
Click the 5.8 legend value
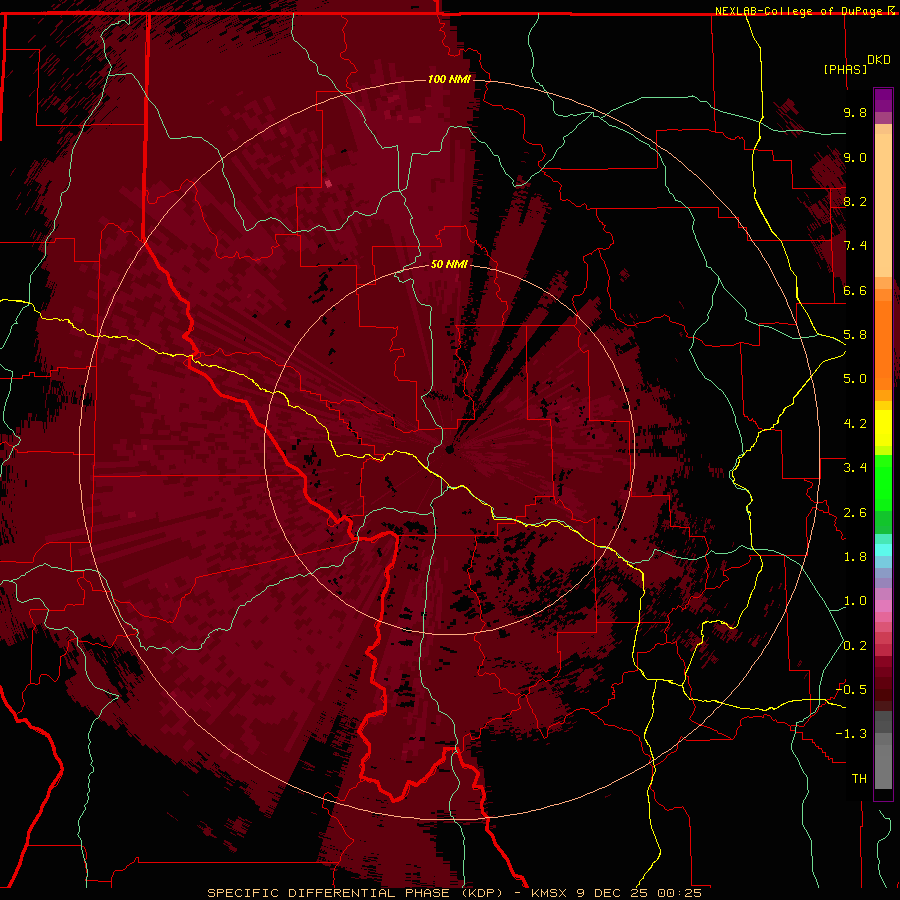(855, 335)
